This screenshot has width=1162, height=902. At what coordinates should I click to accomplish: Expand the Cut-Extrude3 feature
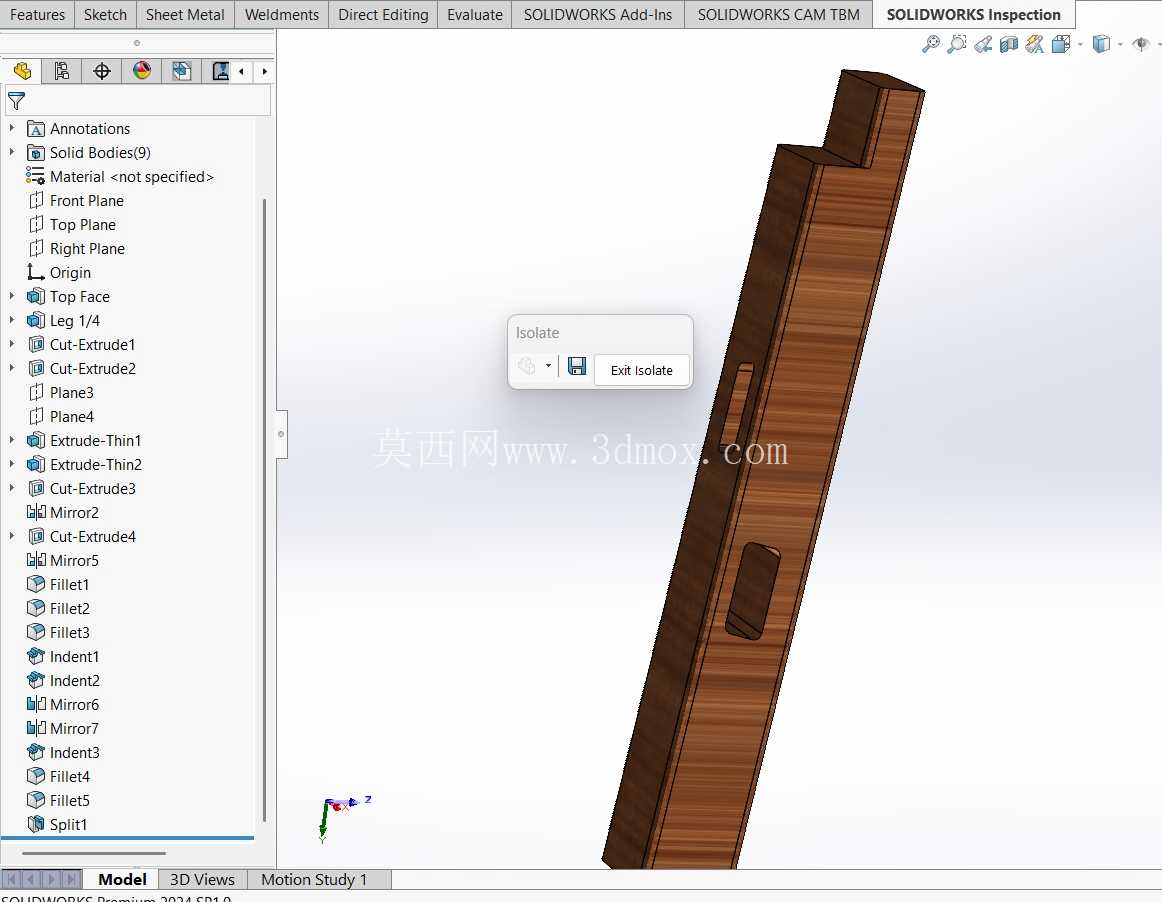12,488
